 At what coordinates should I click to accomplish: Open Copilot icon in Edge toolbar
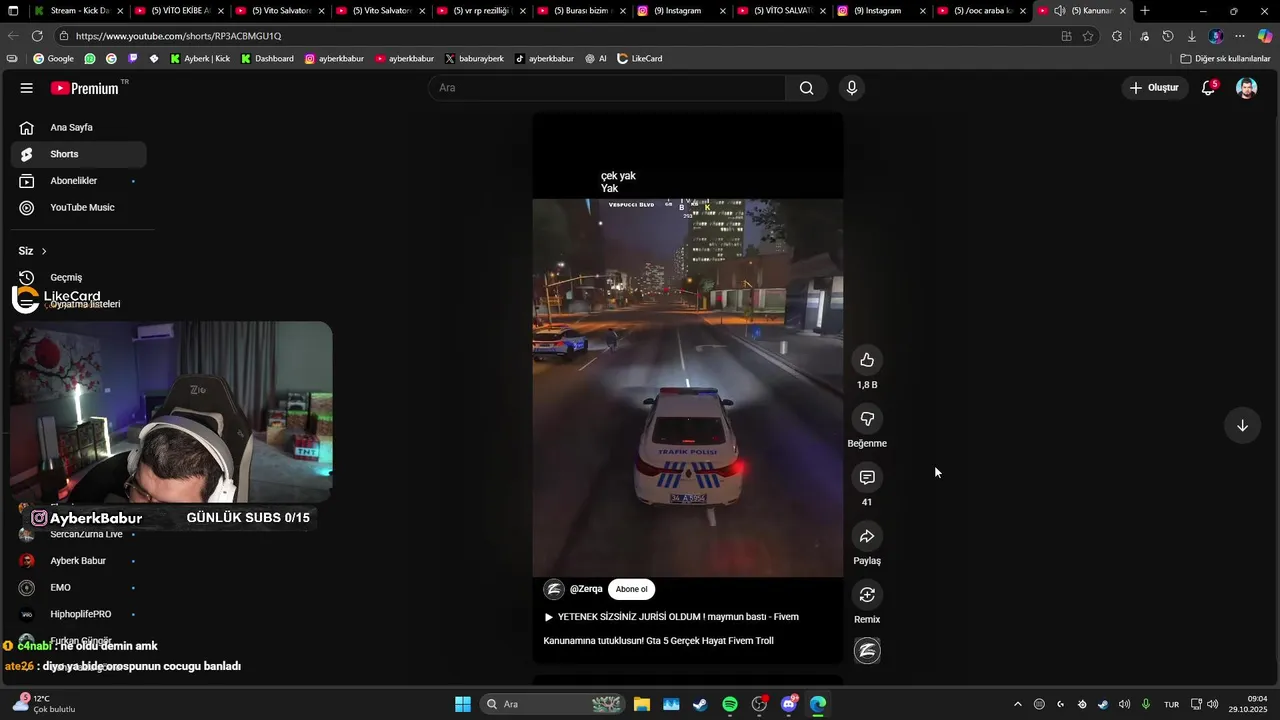pos(1264,36)
